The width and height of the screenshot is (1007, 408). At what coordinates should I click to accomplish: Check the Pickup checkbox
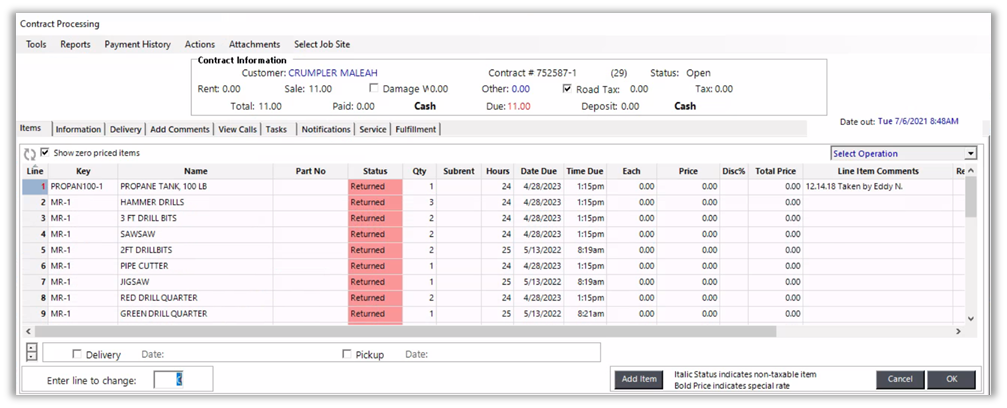347,354
